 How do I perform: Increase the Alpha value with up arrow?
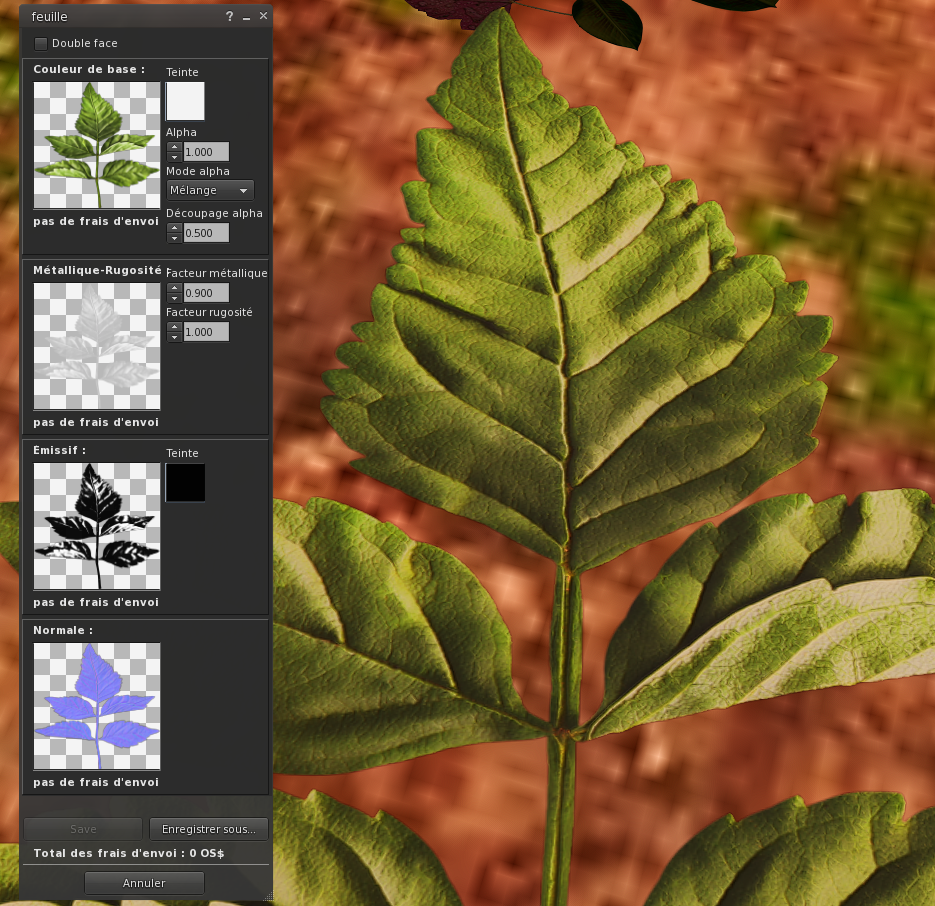pos(174,147)
